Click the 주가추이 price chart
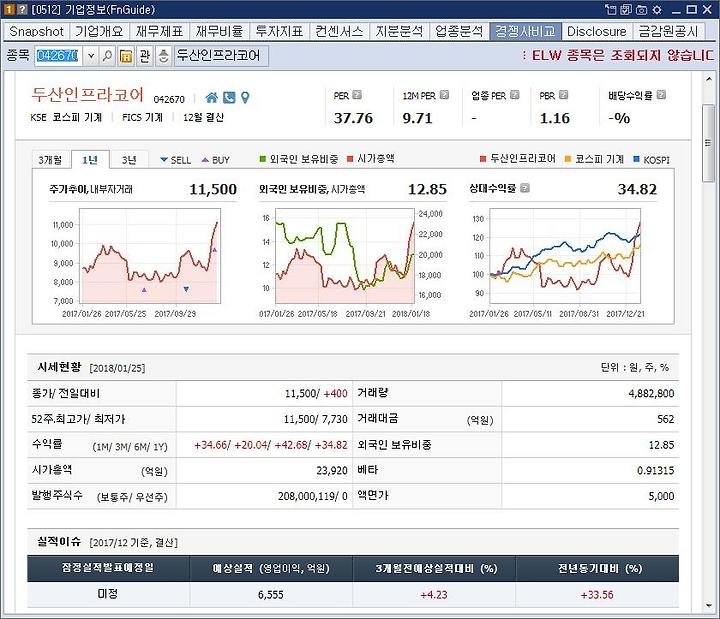Viewport: 720px width, 619px height. [x=150, y=256]
